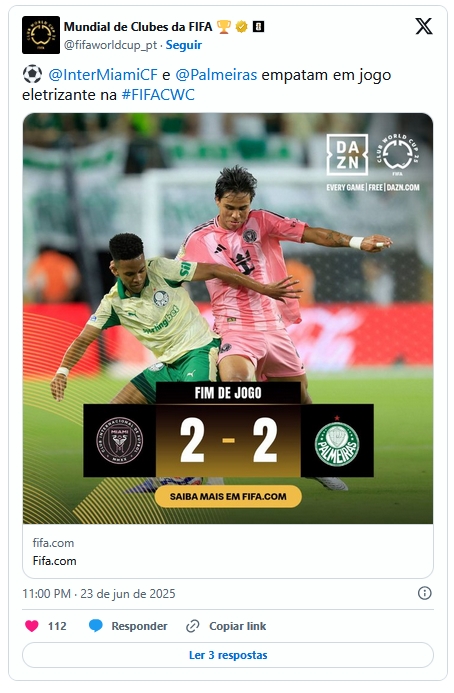Open the @Palmeiras mention
The height and width of the screenshot is (693, 454).
(x=216, y=75)
